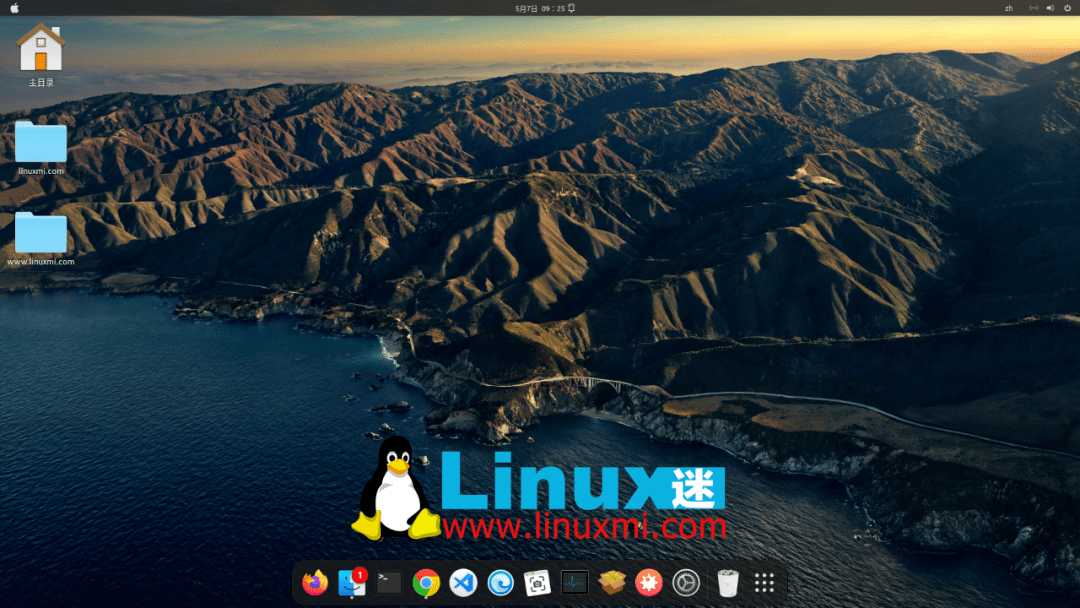Open the application grid launcher

(764, 582)
